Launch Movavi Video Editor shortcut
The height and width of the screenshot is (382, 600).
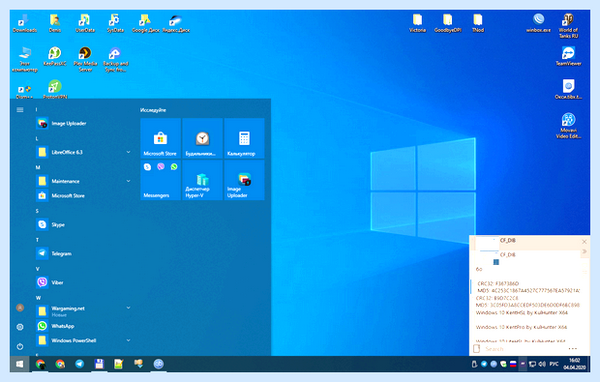[x=568, y=125]
